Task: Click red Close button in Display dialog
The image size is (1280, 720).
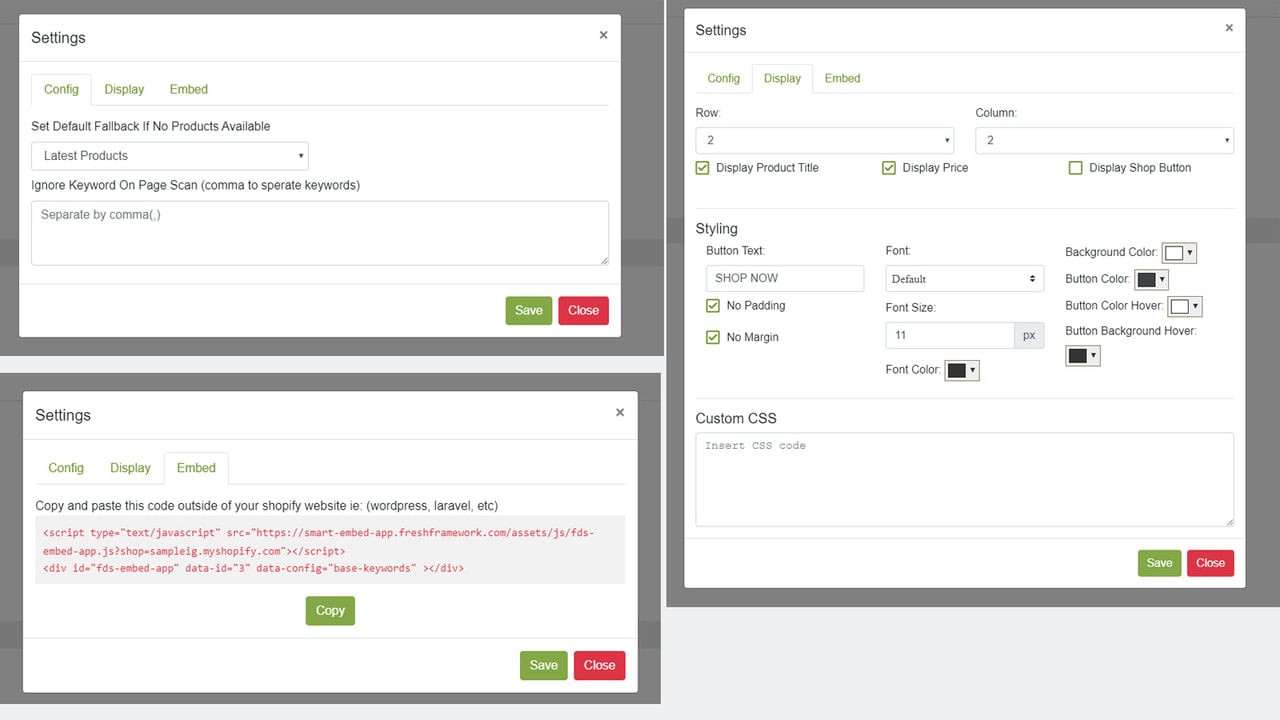Action: pyautogui.click(x=1210, y=563)
